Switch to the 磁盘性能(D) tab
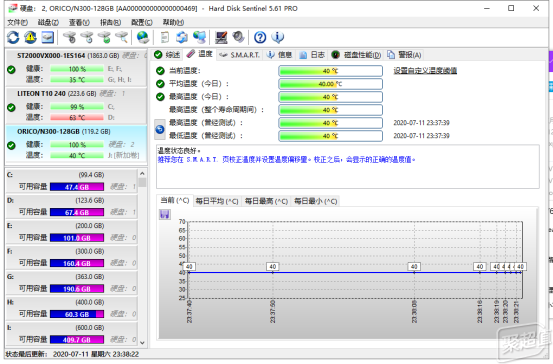This screenshot has height=364, width=553. [x=356, y=55]
